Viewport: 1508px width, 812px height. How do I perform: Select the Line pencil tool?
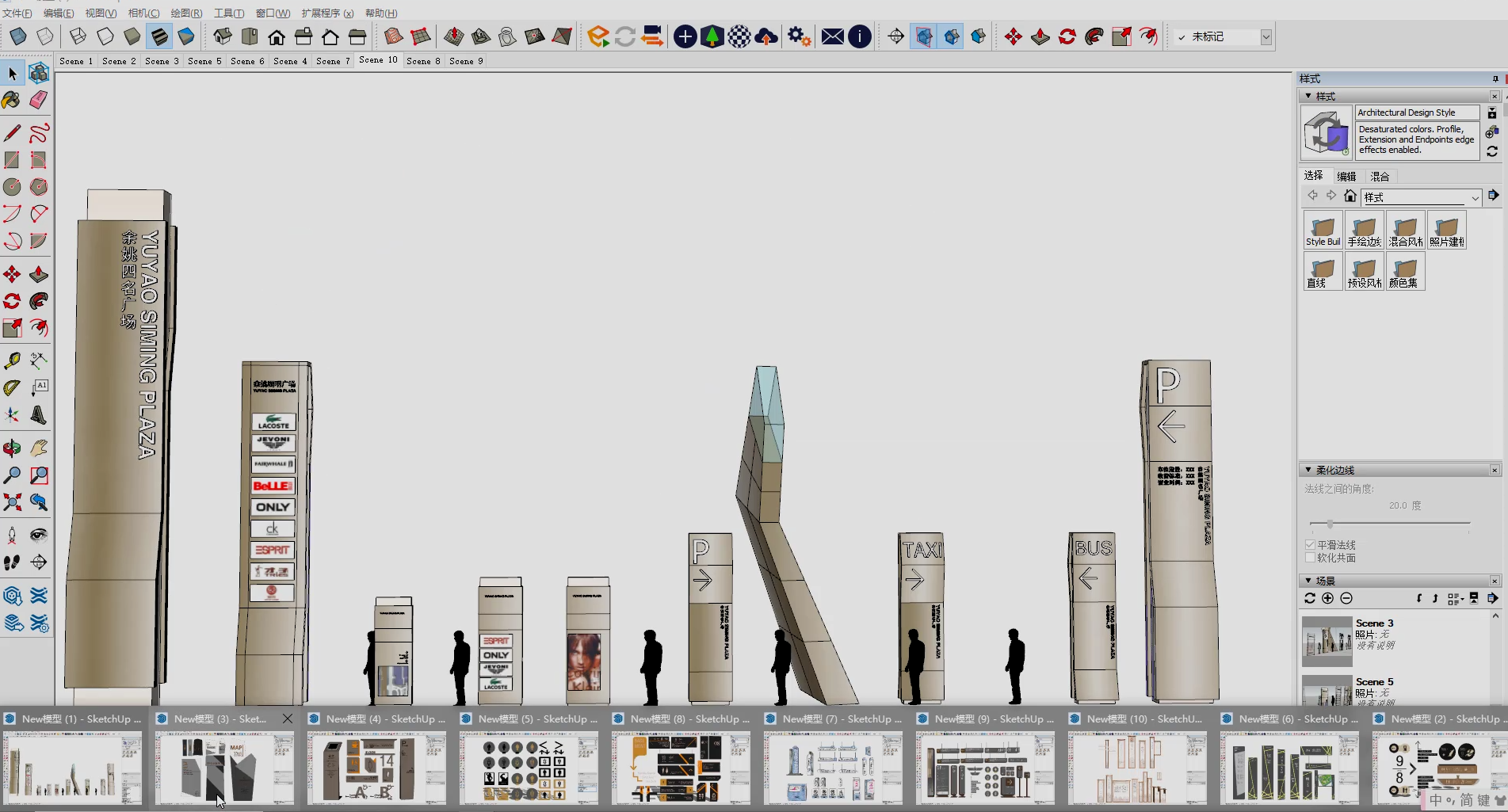(x=12, y=133)
